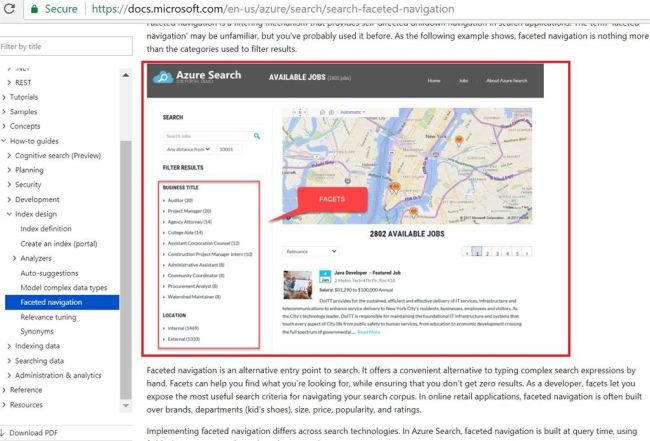Image resolution: width=650 pixels, height=441 pixels.
Task: Click the previous-page pagination arrow
Action: click(467, 252)
